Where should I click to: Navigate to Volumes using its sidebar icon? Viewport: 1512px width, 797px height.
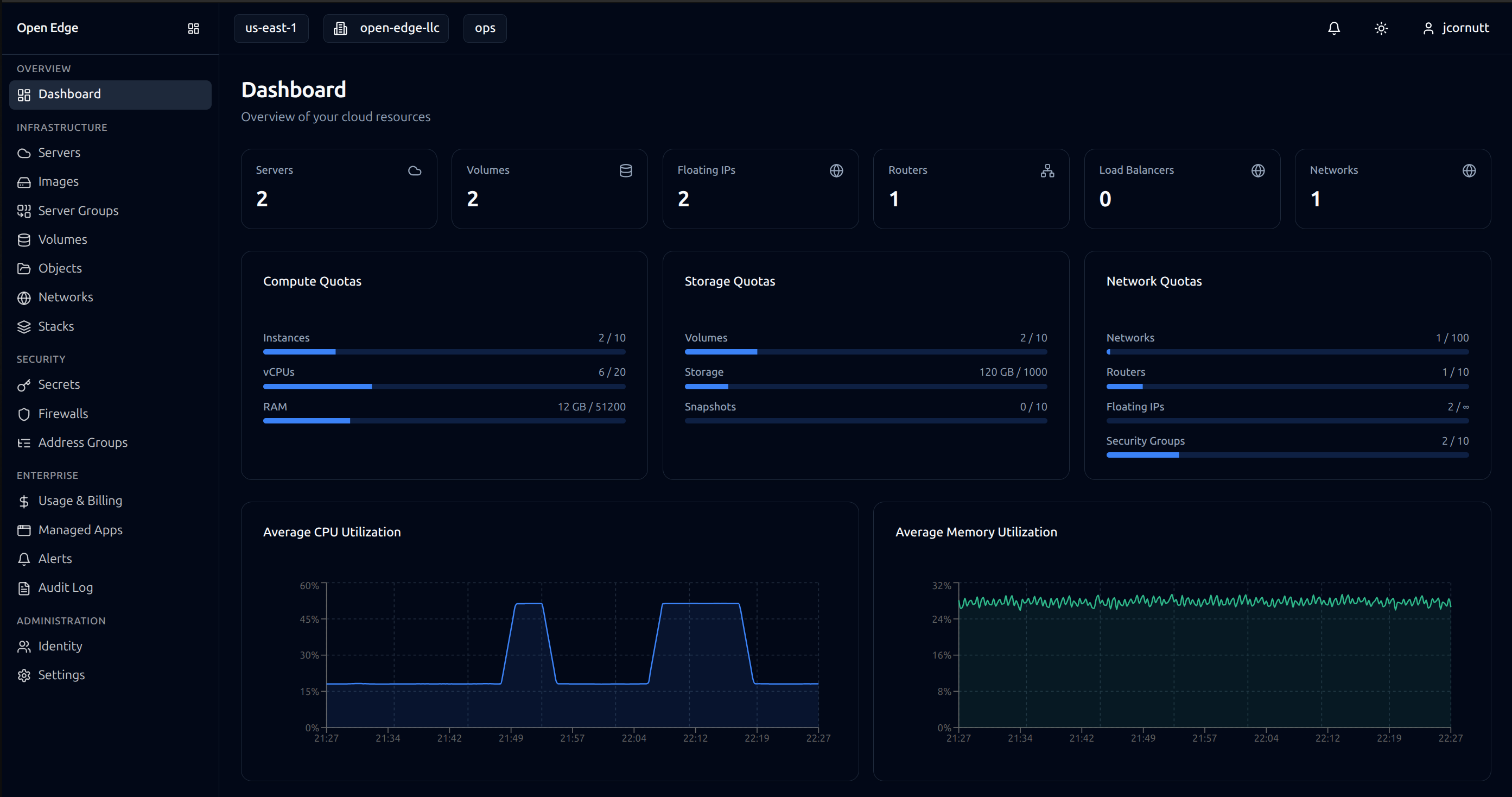pyautogui.click(x=24, y=239)
